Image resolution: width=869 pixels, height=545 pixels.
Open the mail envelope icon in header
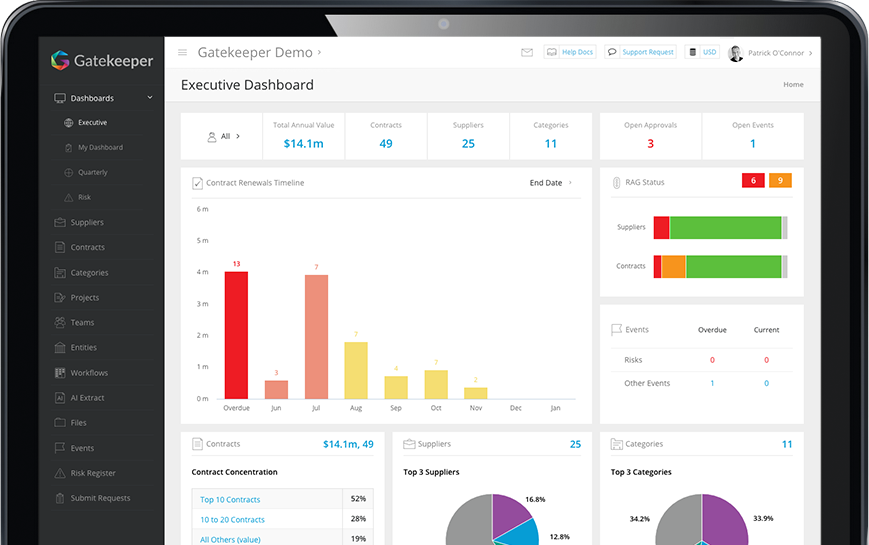click(527, 53)
